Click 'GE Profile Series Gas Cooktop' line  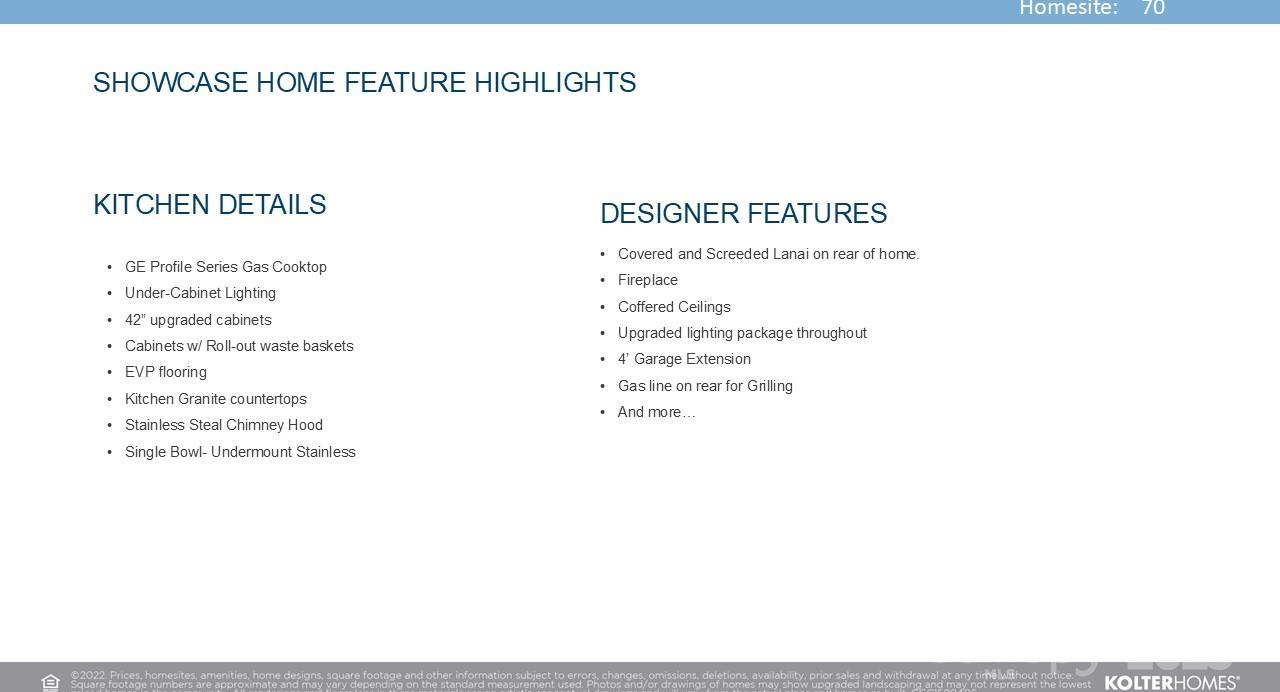(x=226, y=267)
